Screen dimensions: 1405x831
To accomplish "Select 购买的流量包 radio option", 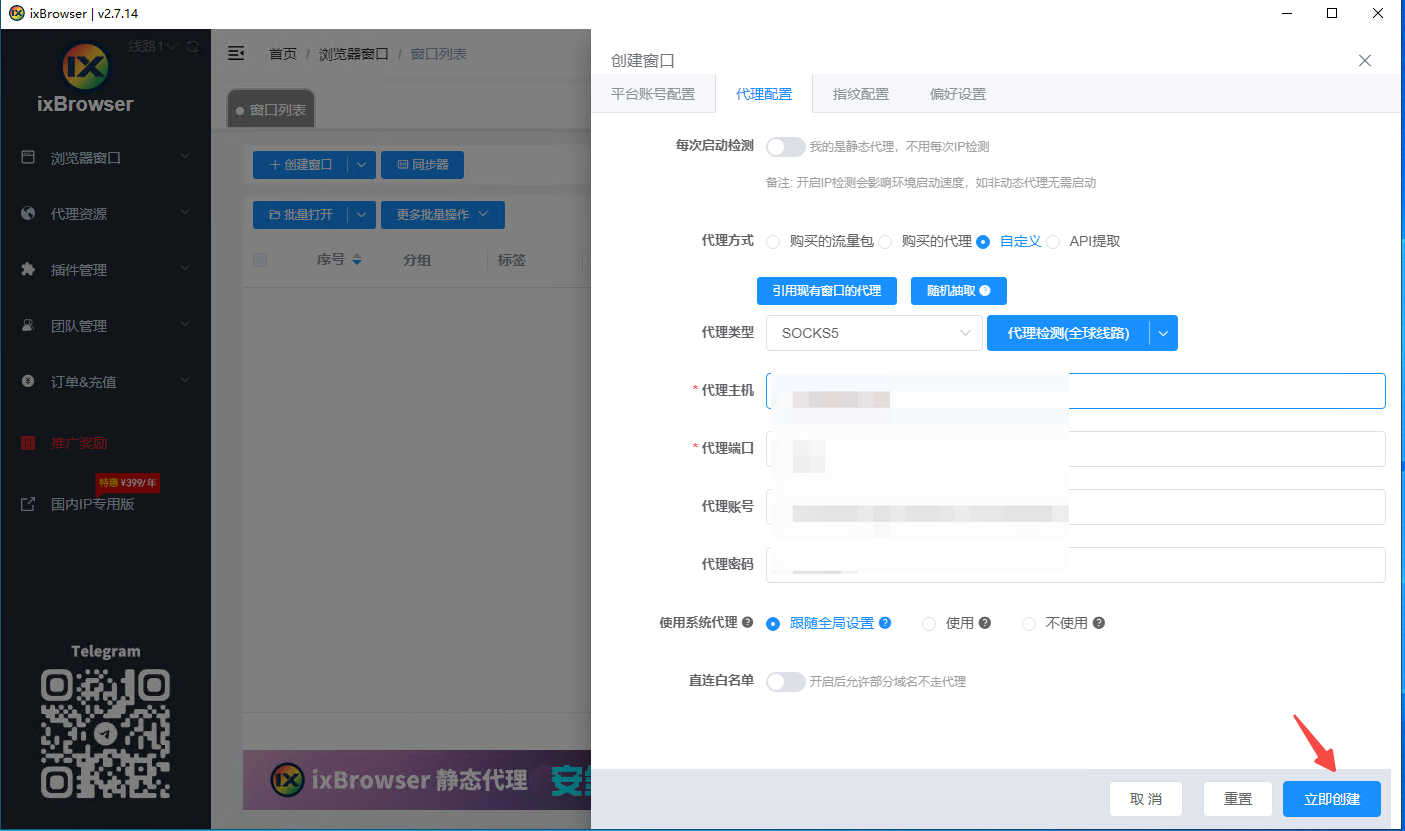I will 773,242.
